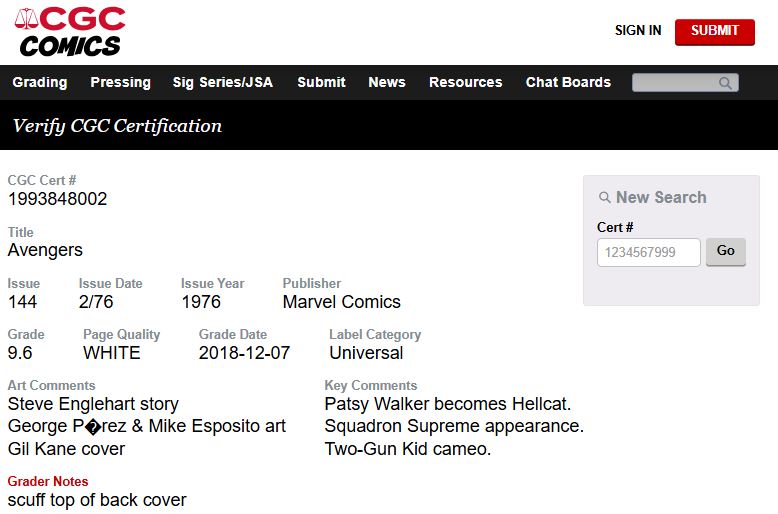Focus the Cert # input field
Image resolution: width=778 pixels, height=514 pixels.
(648, 252)
